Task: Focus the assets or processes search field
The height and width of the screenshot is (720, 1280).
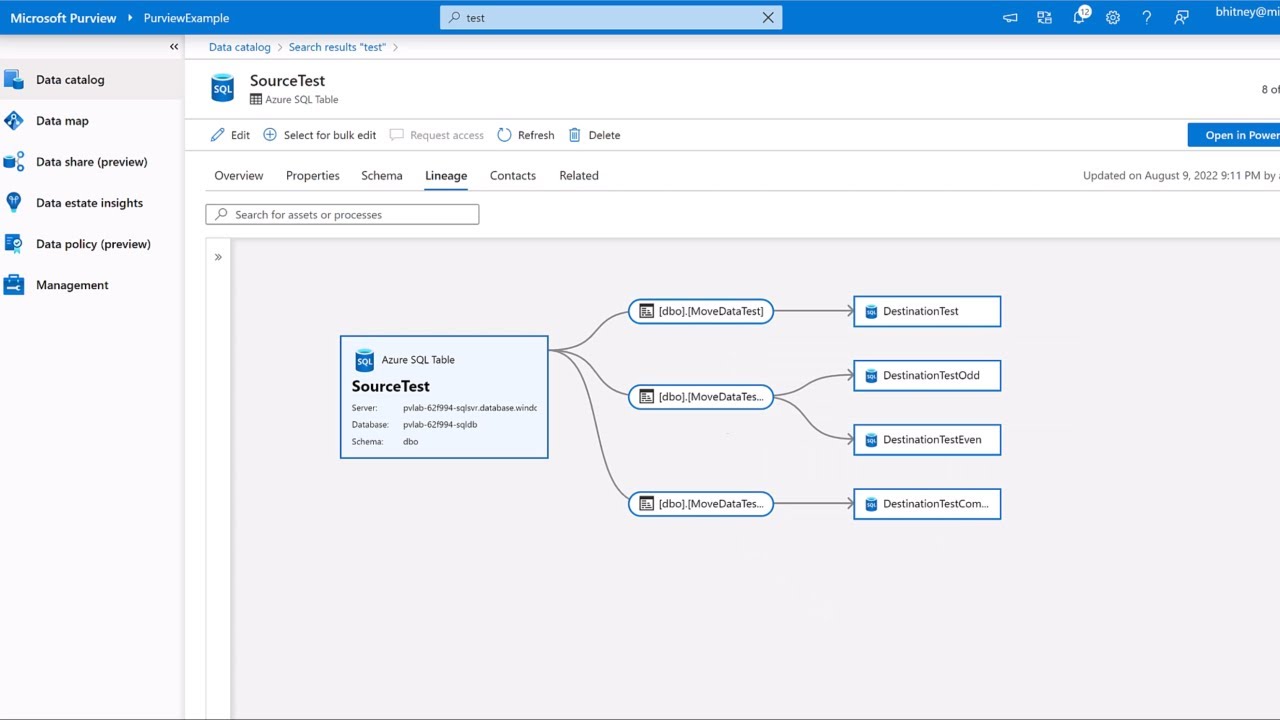Action: click(342, 215)
